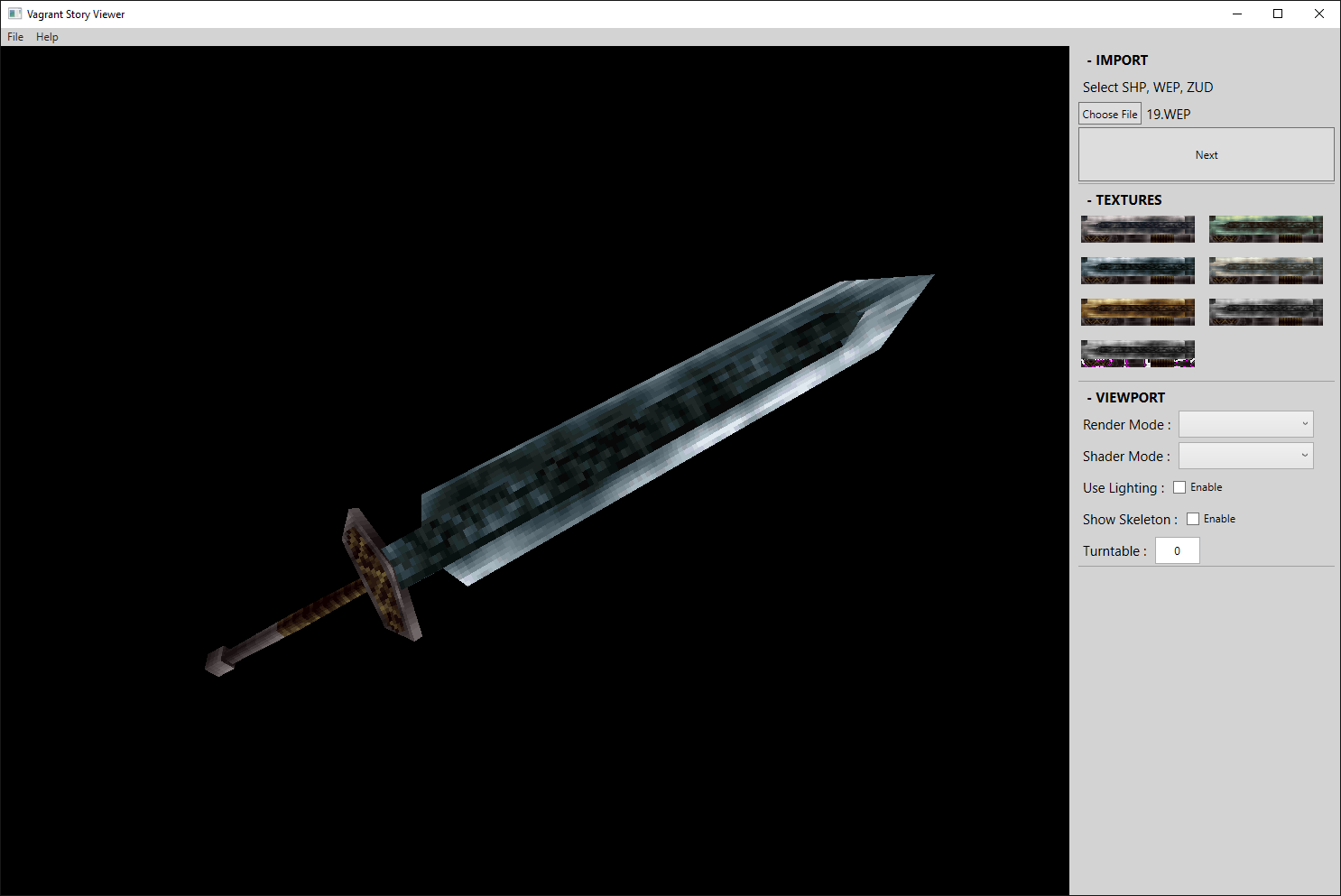Viewport: 1341px width, 896px height.
Task: Open the Render Mode dropdown
Action: click(x=1245, y=424)
